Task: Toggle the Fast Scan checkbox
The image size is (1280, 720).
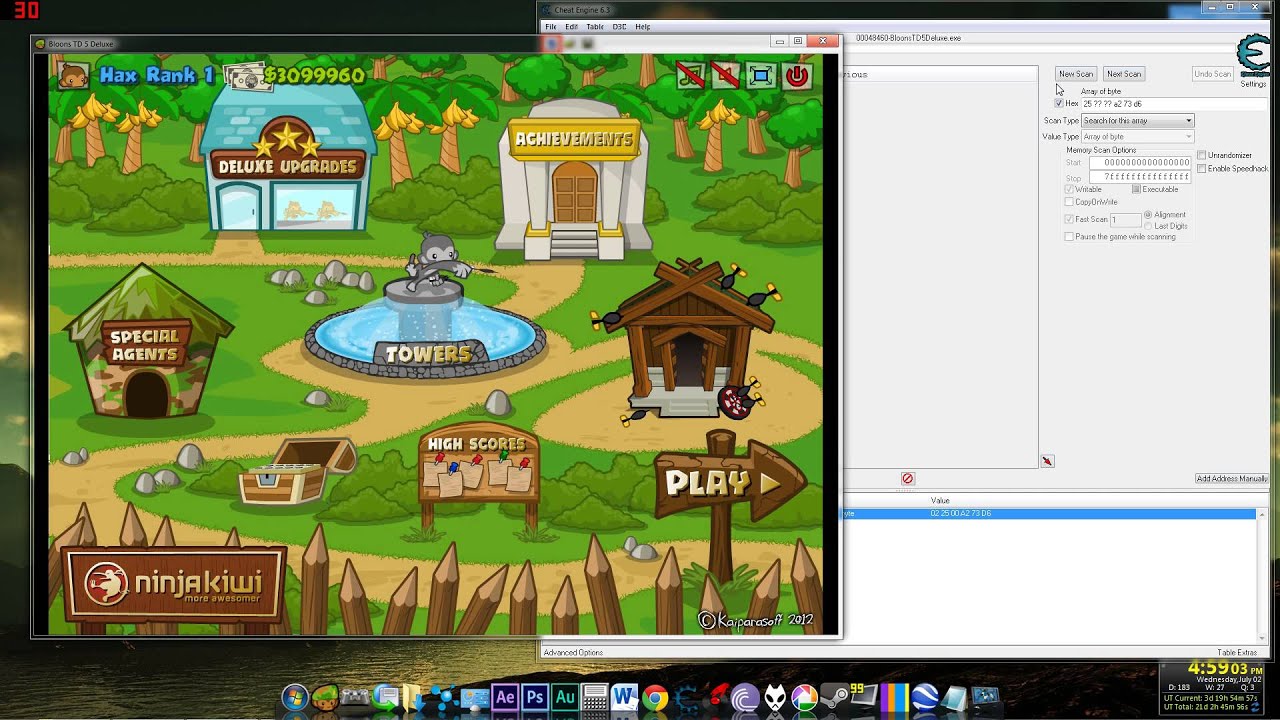Action: [x=1069, y=219]
